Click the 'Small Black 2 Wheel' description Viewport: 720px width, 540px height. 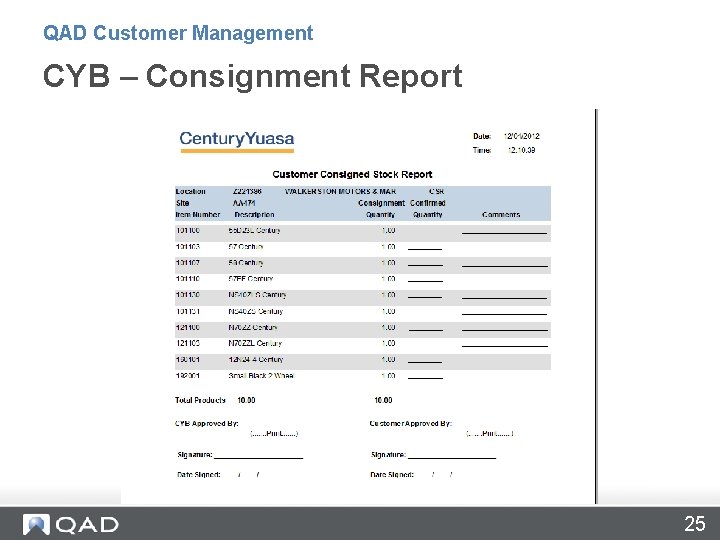coord(261,376)
